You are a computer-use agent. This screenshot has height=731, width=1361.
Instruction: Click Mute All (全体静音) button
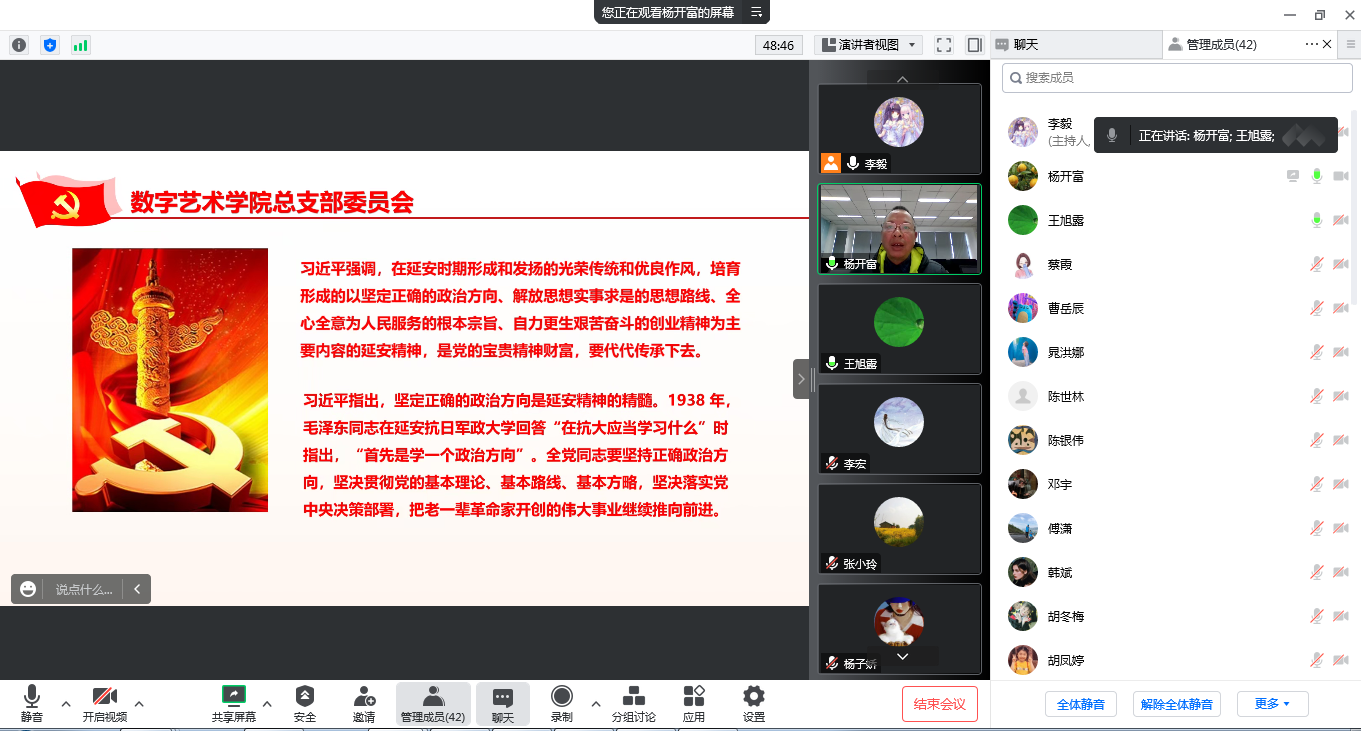(1080, 704)
